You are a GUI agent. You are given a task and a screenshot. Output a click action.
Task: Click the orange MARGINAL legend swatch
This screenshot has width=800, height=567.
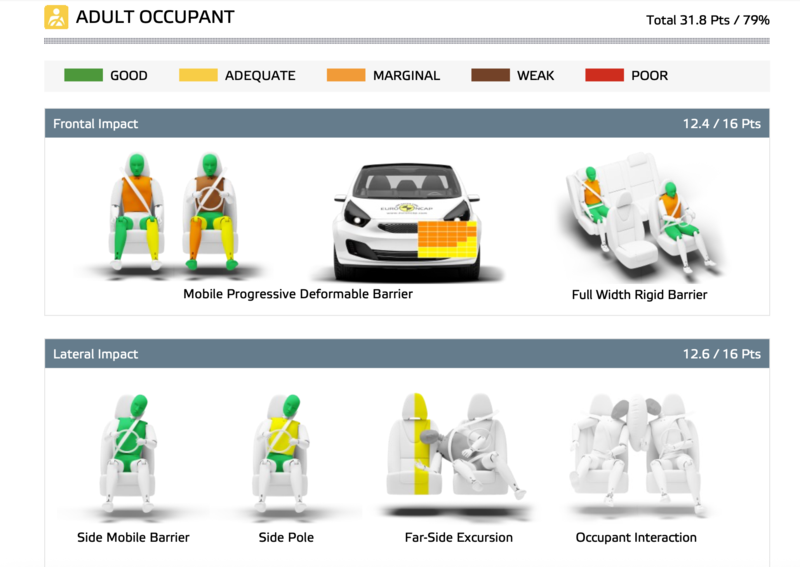tap(346, 75)
